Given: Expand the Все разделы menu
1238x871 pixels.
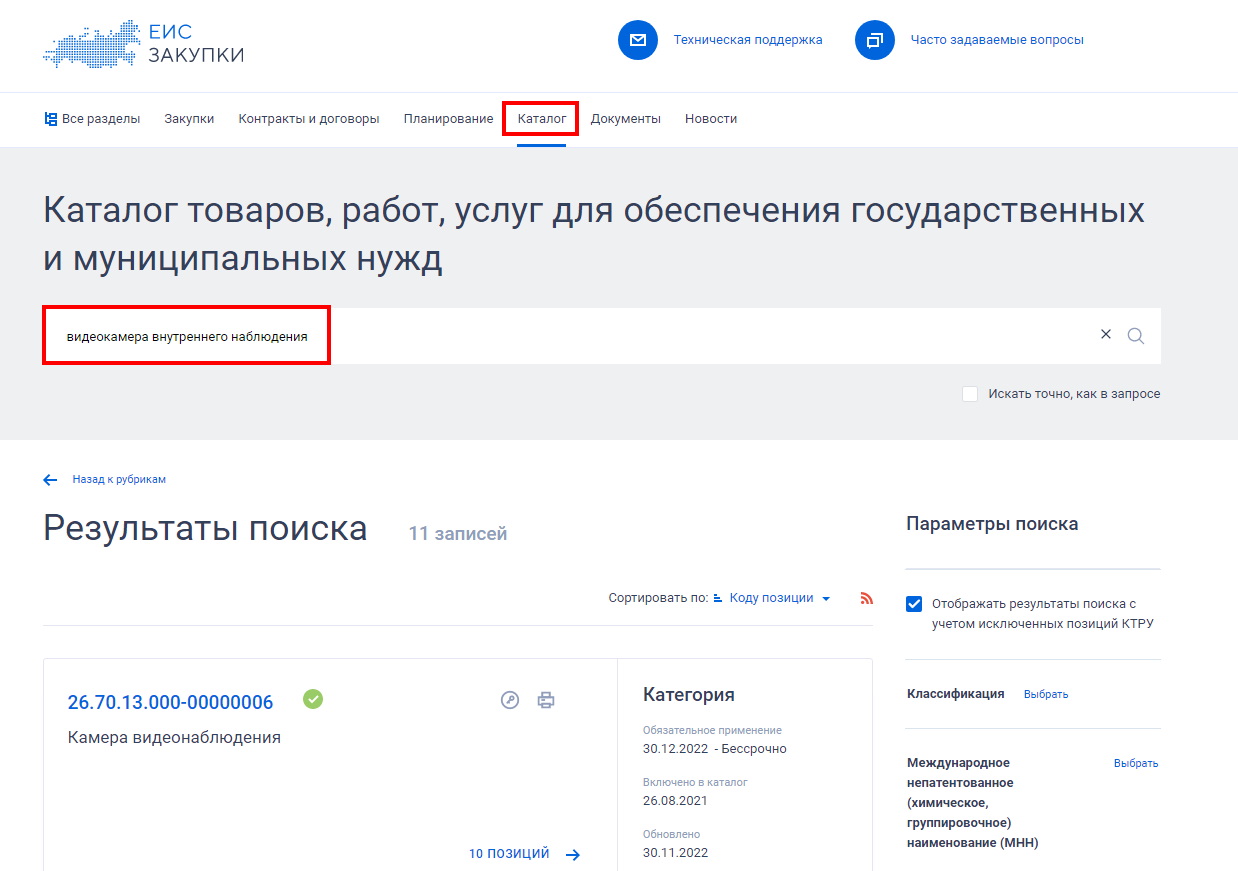Looking at the screenshot, I should click(x=93, y=118).
